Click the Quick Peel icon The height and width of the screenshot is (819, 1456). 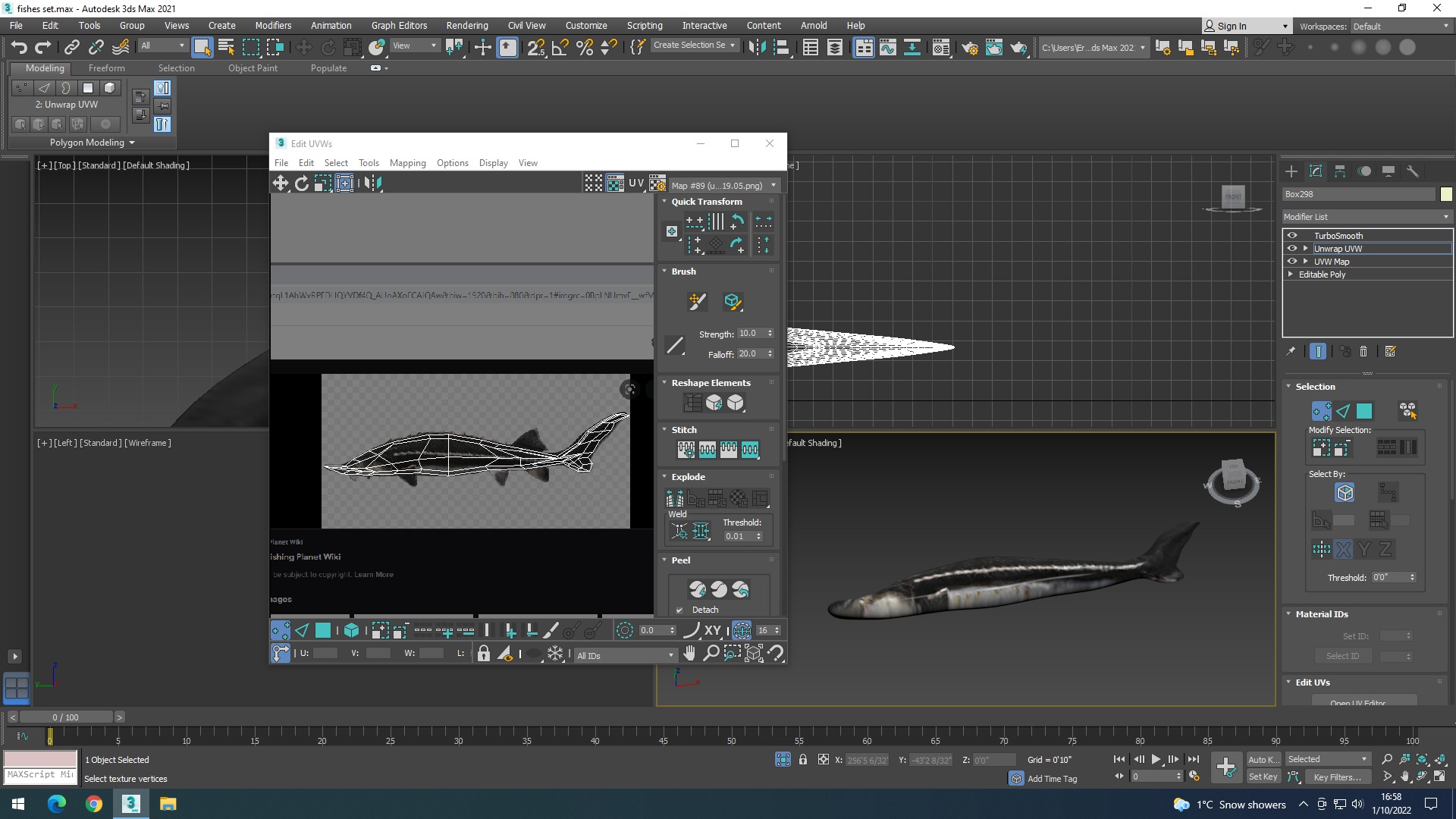[x=698, y=589]
